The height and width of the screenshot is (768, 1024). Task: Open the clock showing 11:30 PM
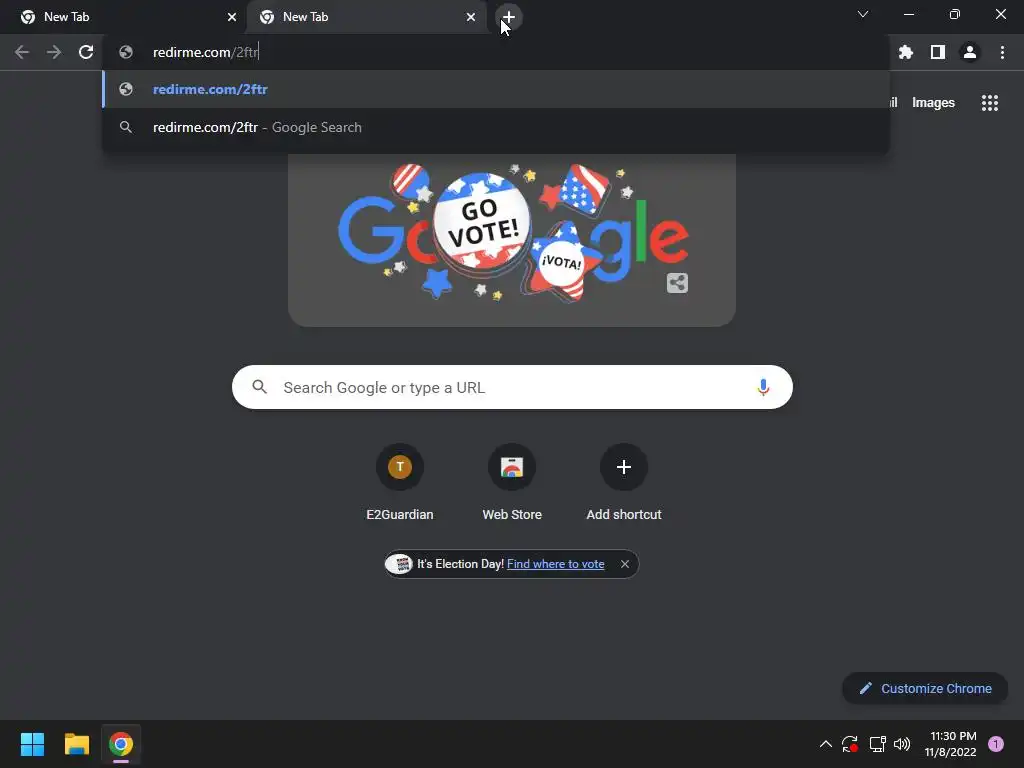(x=950, y=744)
